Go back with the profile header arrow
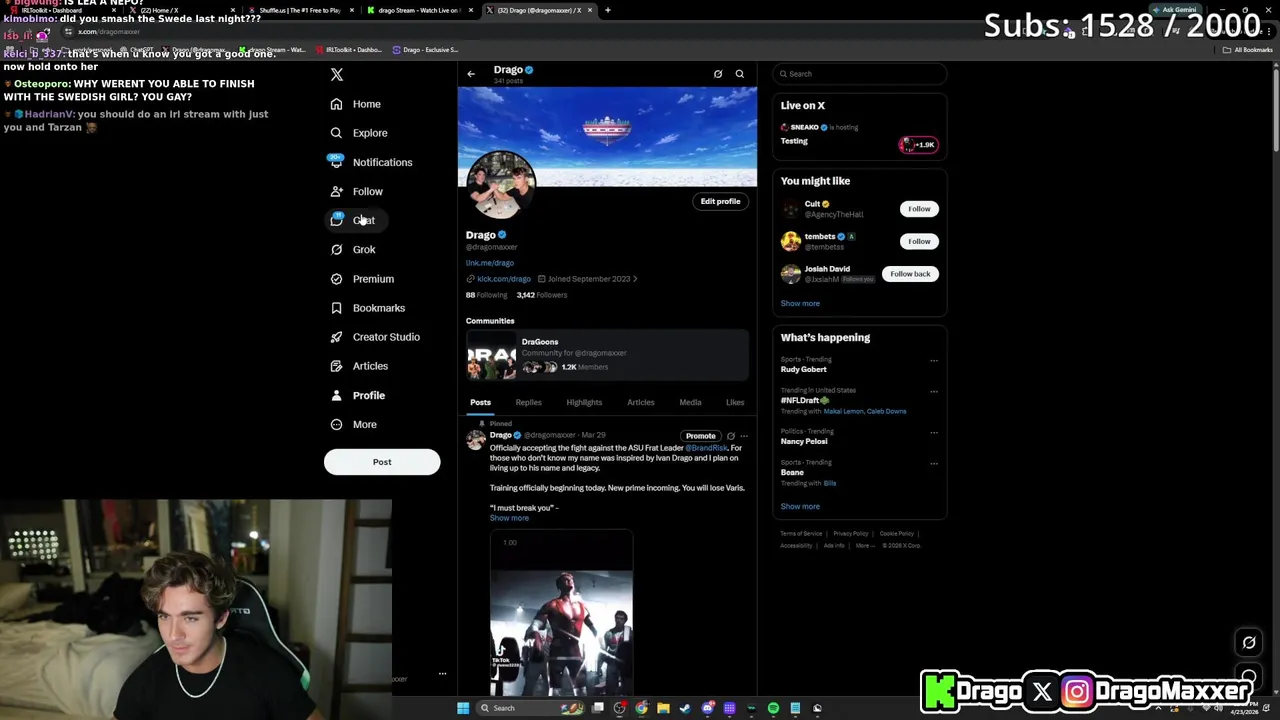 [x=471, y=74]
